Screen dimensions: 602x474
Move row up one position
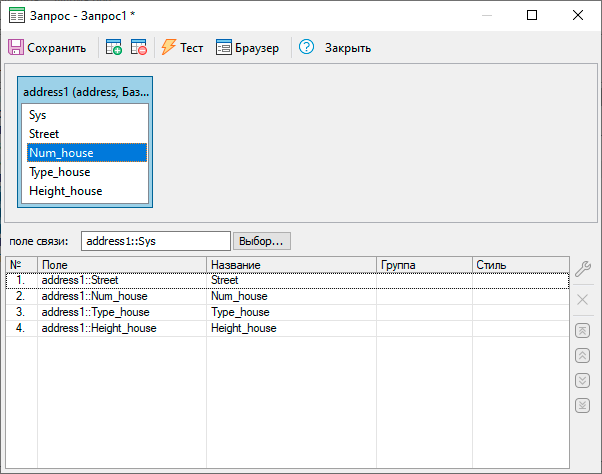[x=583, y=355]
